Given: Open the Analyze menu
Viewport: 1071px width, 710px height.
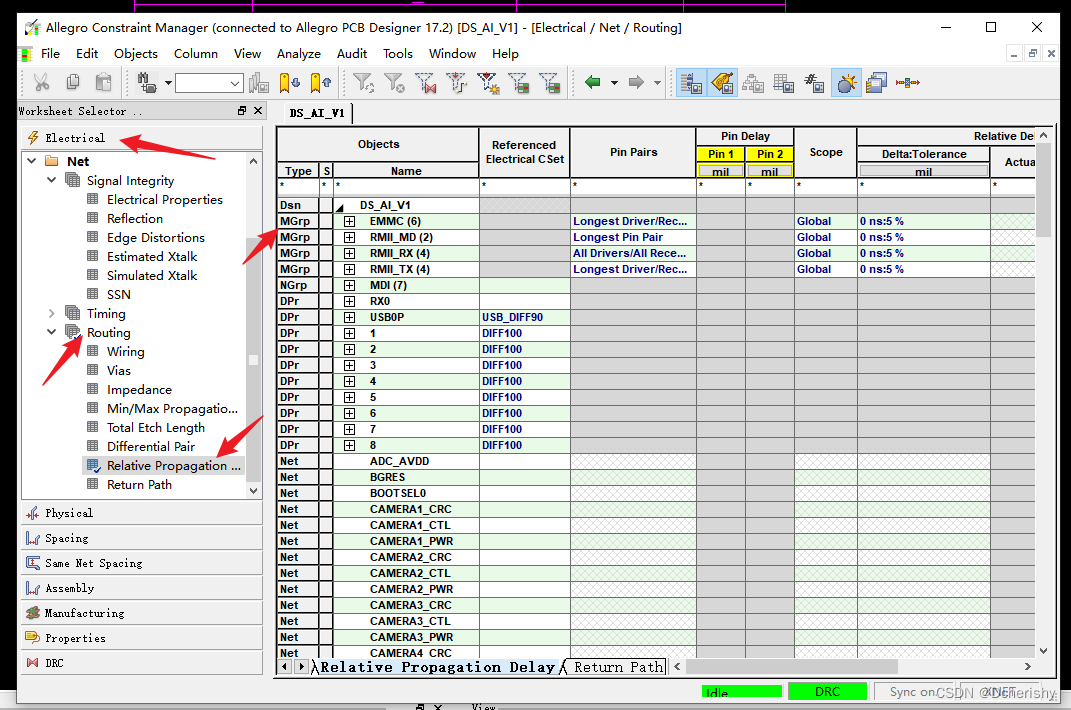Looking at the screenshot, I should 298,53.
